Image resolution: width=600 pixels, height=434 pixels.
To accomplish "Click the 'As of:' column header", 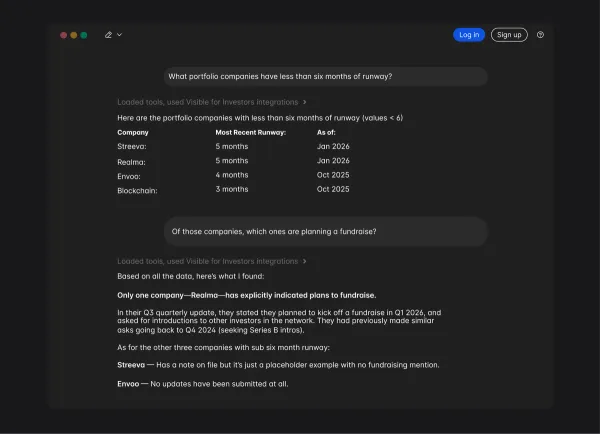I will click(327, 132).
